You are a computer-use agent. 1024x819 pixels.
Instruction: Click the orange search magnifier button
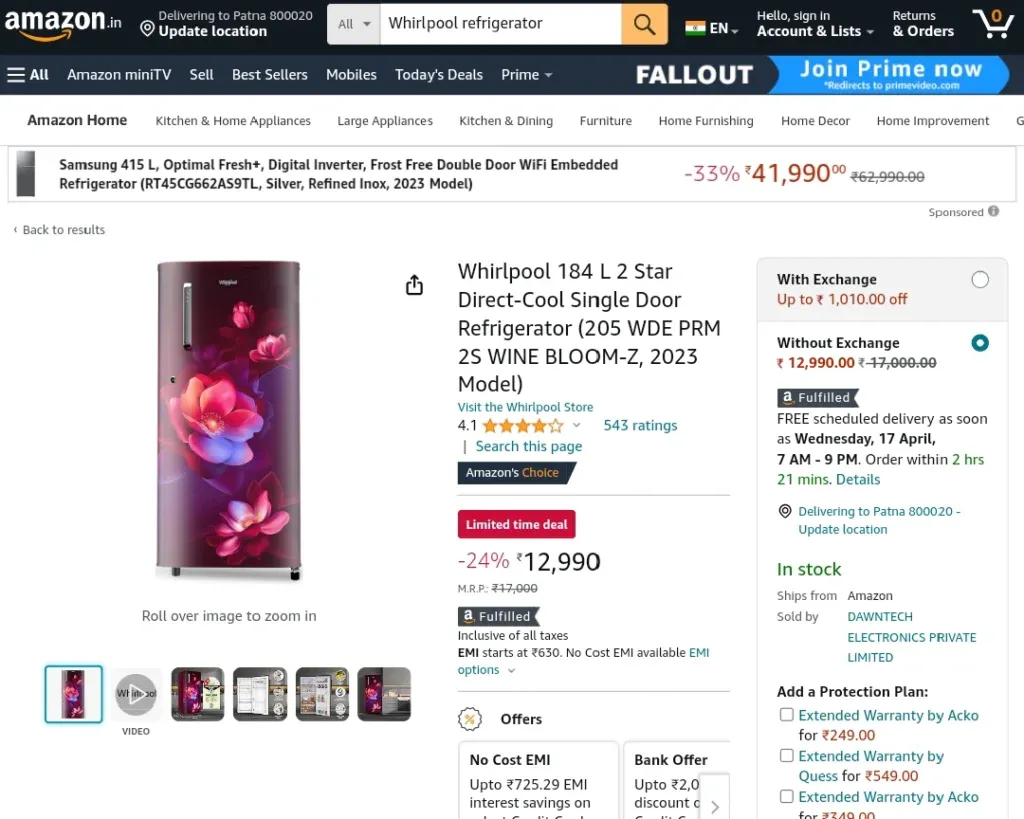644,24
